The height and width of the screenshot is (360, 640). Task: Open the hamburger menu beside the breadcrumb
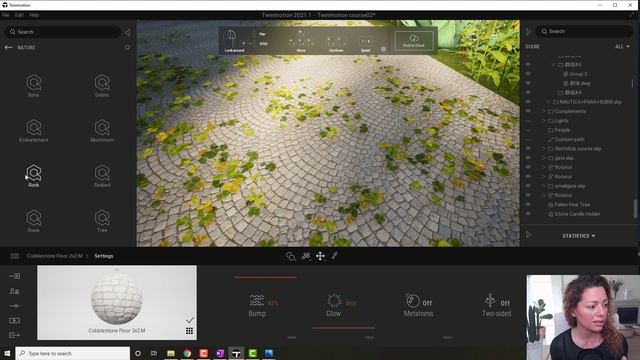(x=15, y=256)
